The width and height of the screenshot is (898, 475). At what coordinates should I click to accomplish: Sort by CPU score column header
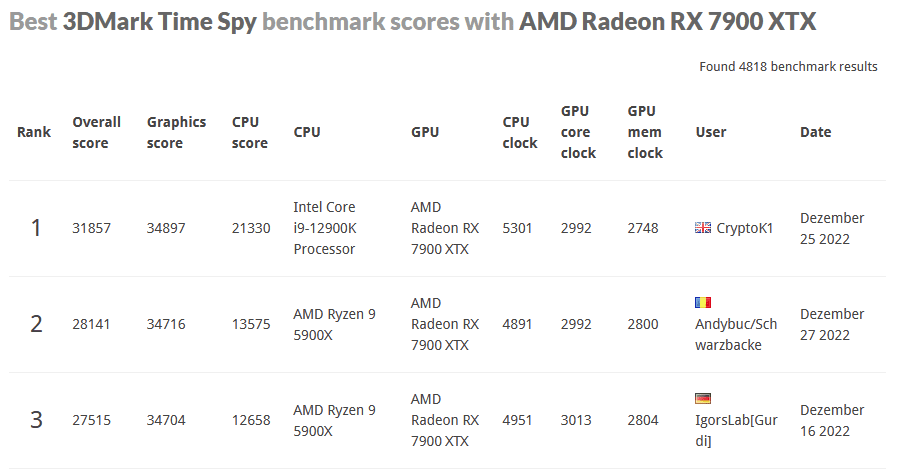click(x=249, y=132)
